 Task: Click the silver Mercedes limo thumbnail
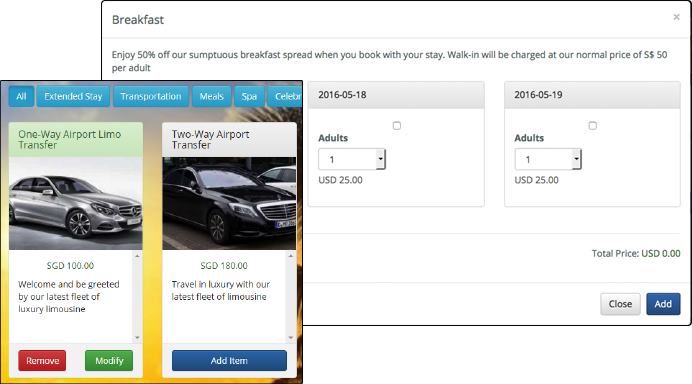[75, 203]
